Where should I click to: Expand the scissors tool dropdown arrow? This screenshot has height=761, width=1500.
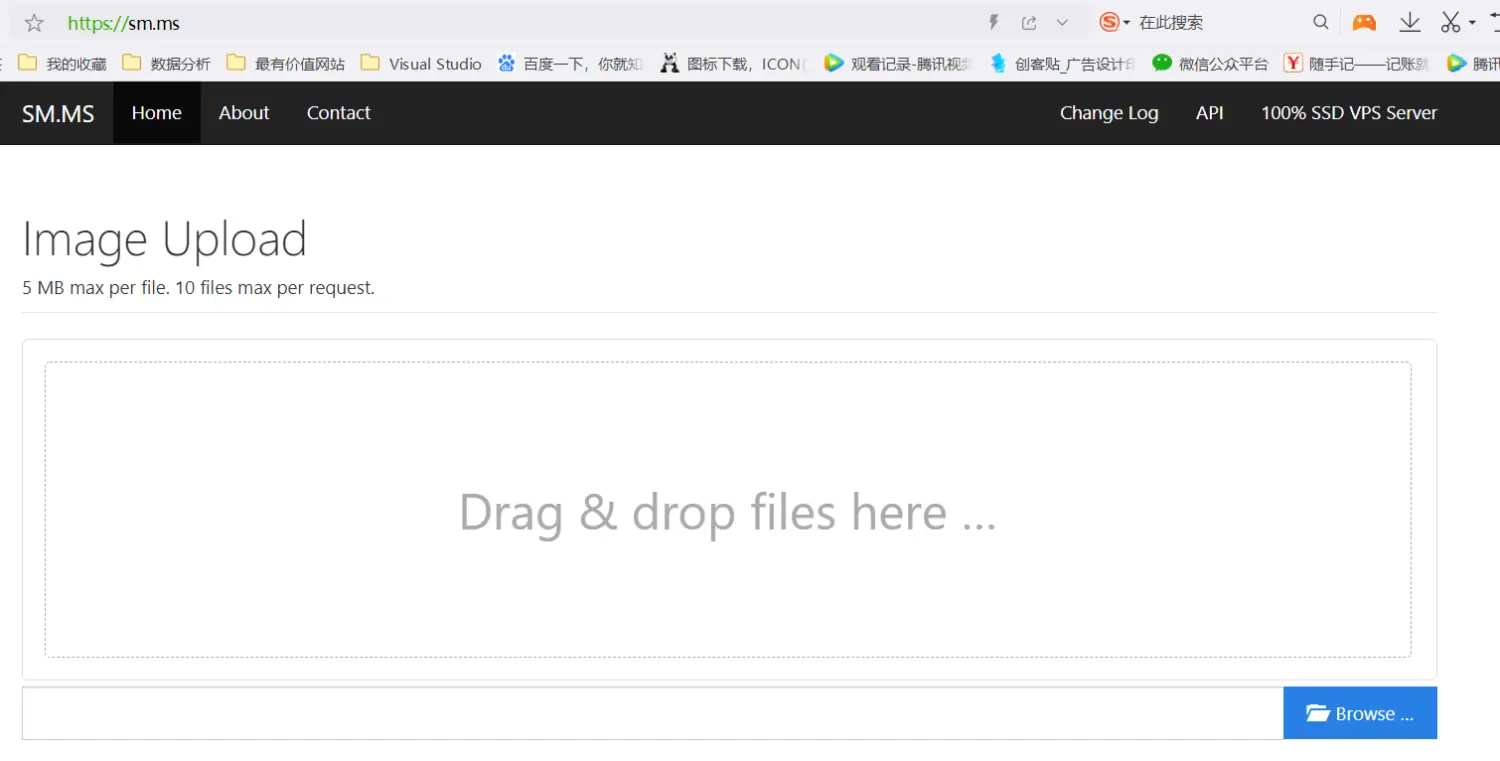[x=1472, y=23]
